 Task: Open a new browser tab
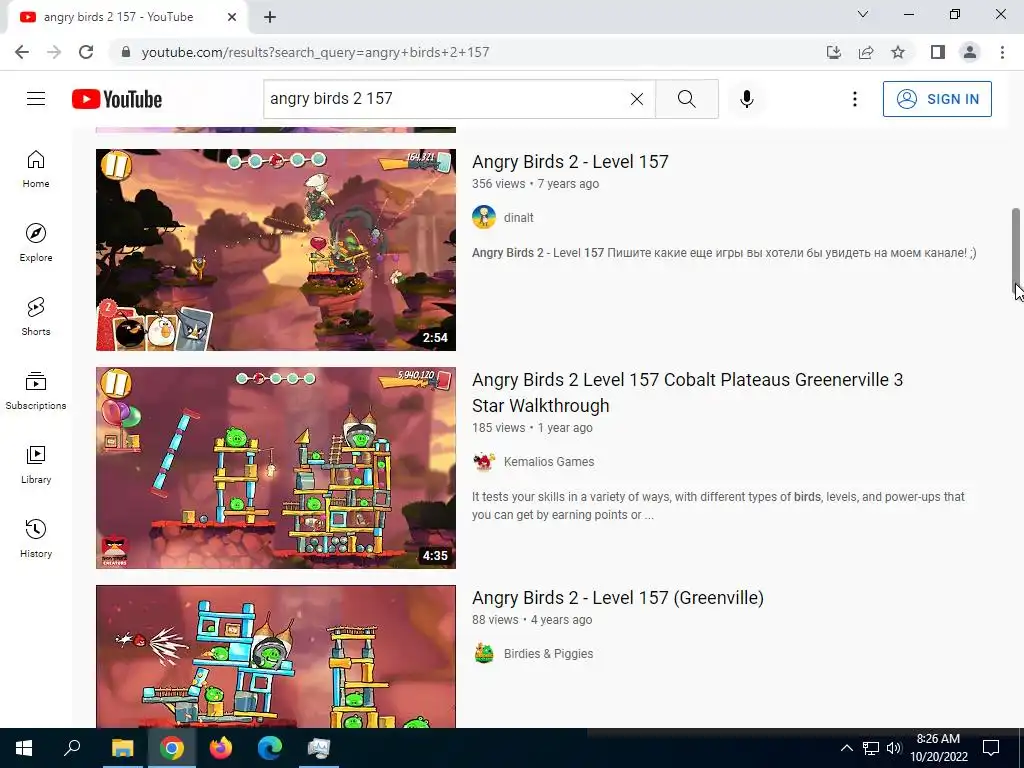270,17
